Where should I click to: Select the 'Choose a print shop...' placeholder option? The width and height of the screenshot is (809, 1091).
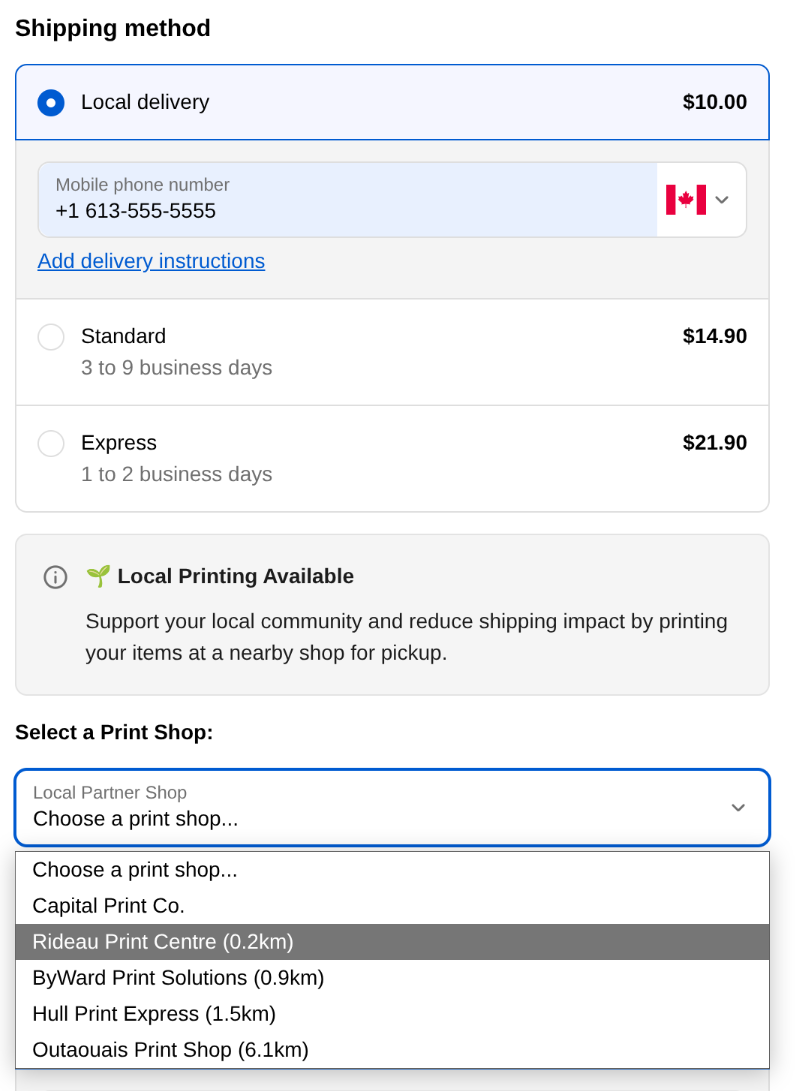135,870
